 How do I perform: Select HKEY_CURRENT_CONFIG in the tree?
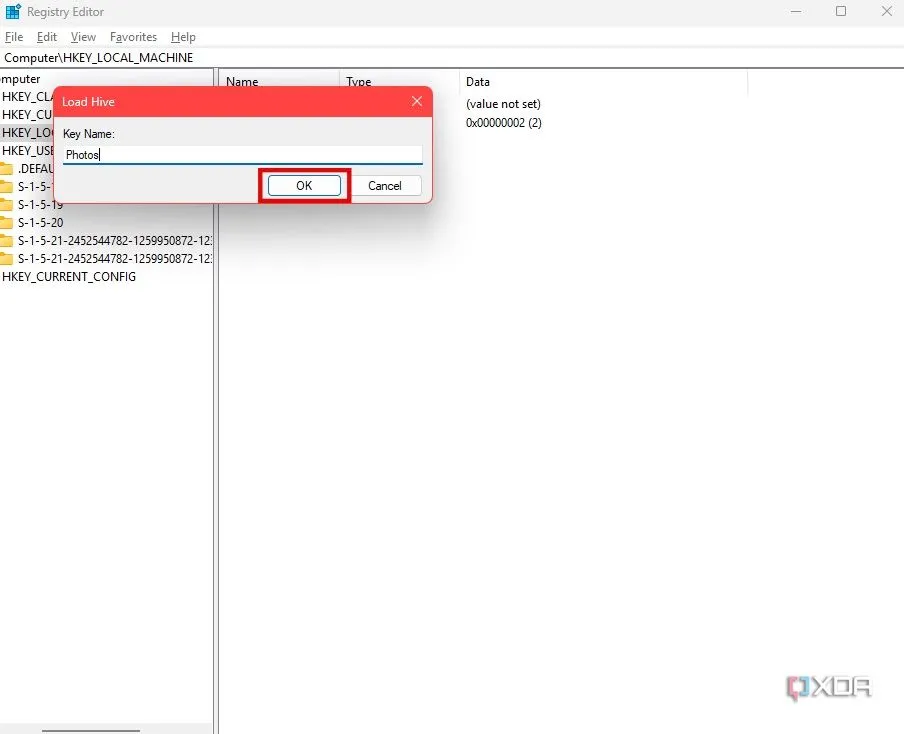(69, 277)
